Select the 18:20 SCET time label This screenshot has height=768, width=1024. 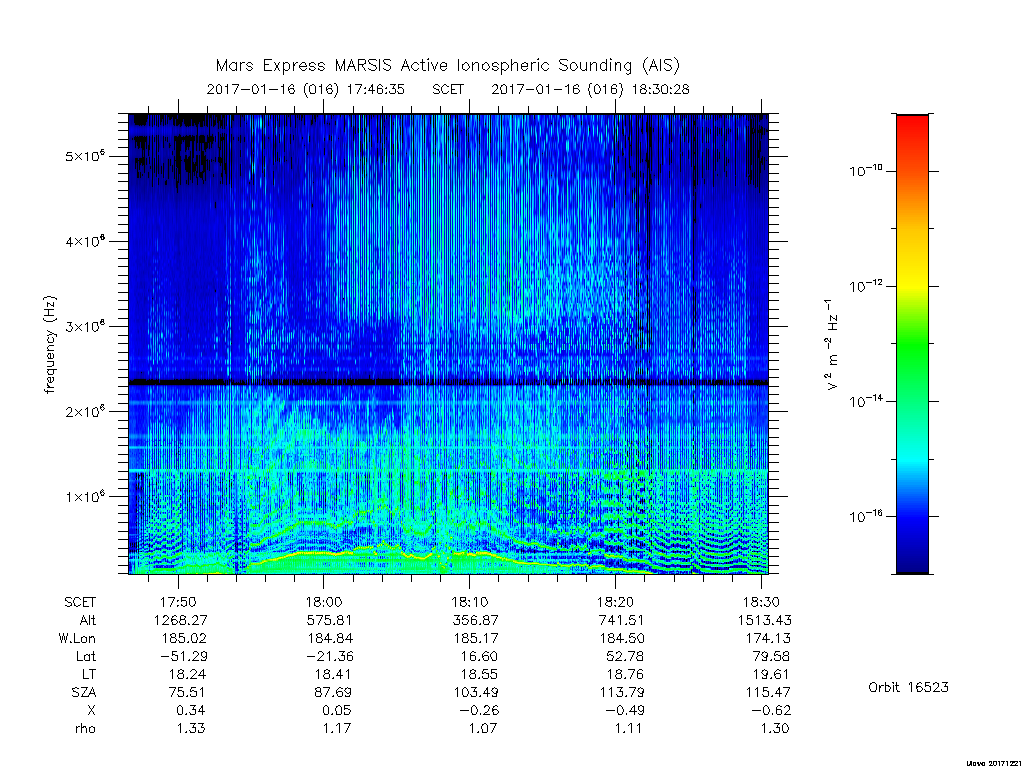[x=615, y=602]
